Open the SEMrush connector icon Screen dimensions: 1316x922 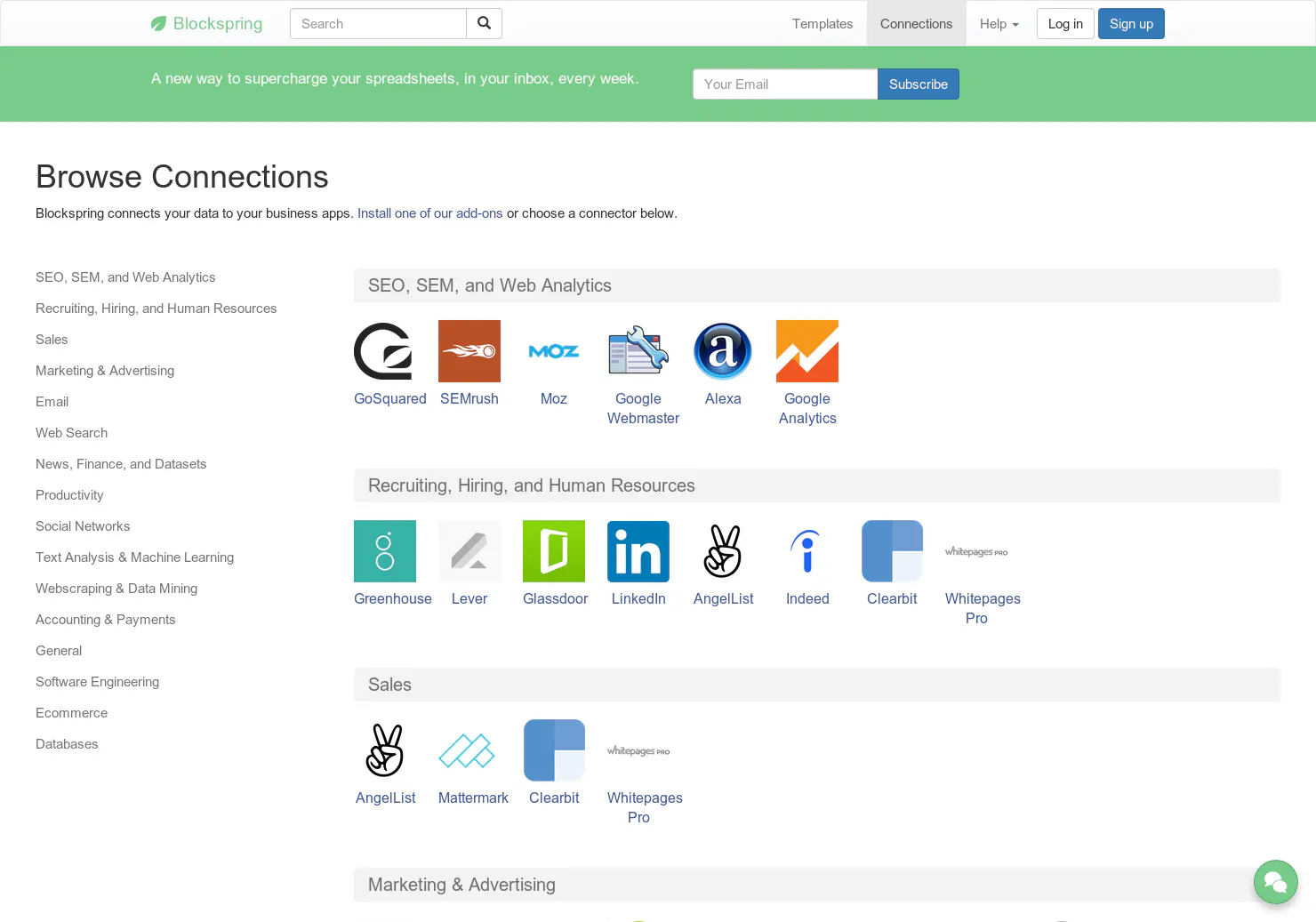tap(469, 351)
